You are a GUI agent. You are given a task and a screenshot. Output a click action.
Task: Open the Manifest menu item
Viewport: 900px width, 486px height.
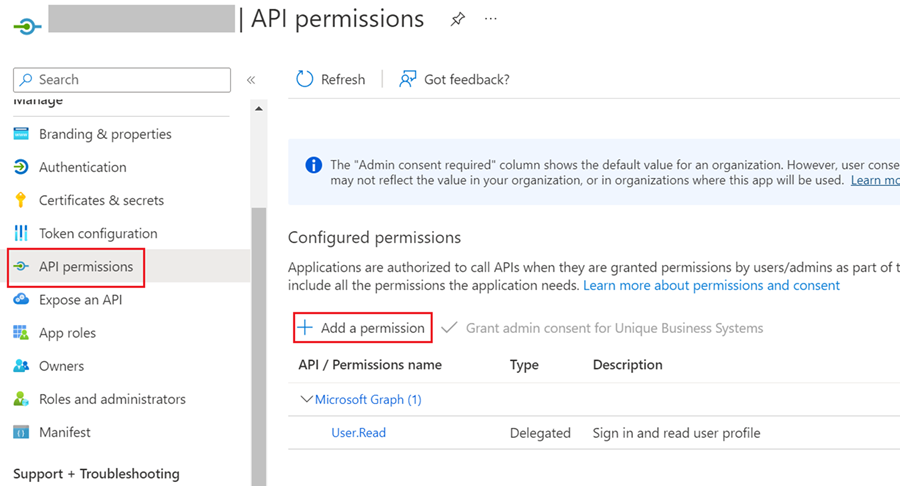[x=64, y=432]
